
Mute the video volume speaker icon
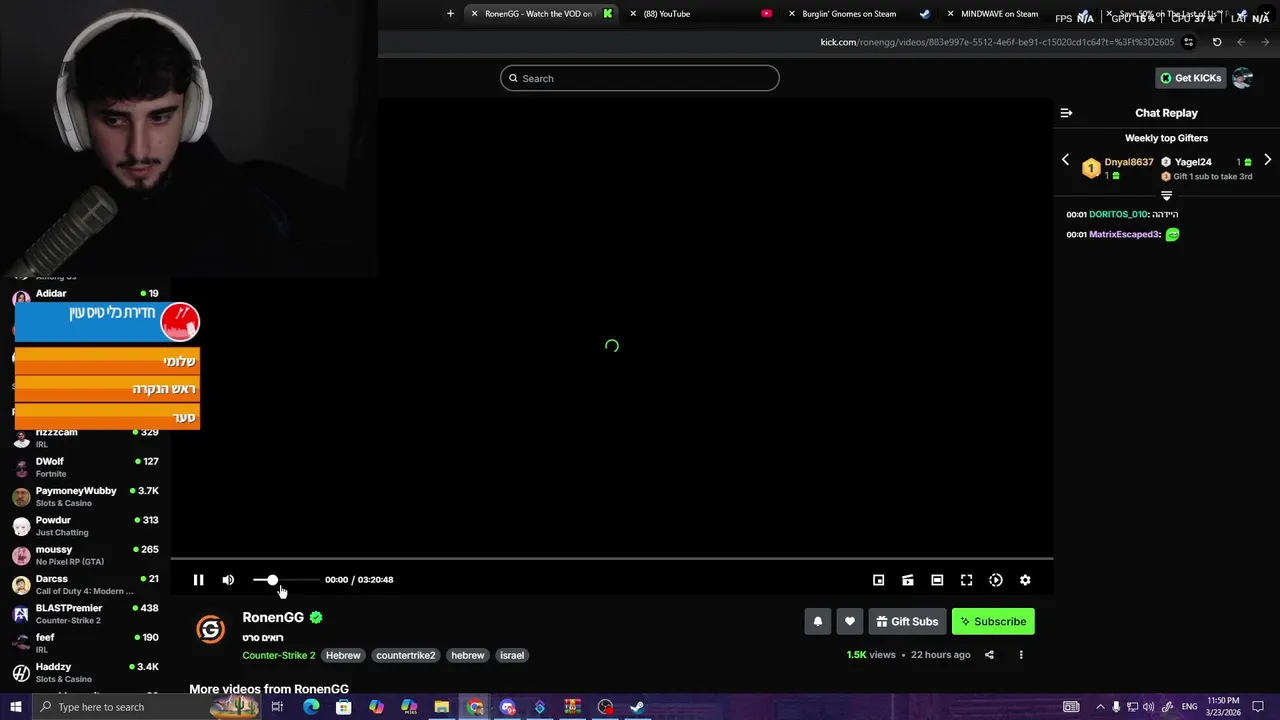tap(228, 580)
